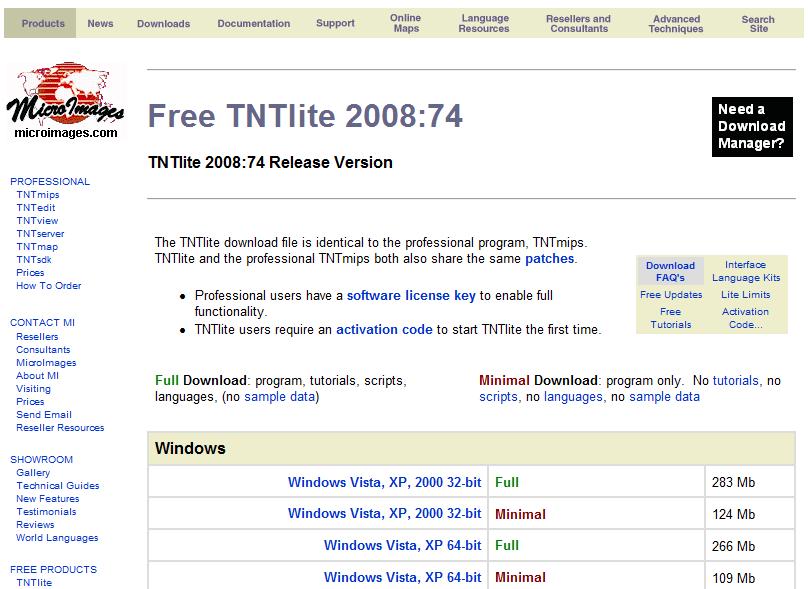Open the TNTmips sidebar link
The width and height of the screenshot is (808, 589).
click(x=38, y=195)
